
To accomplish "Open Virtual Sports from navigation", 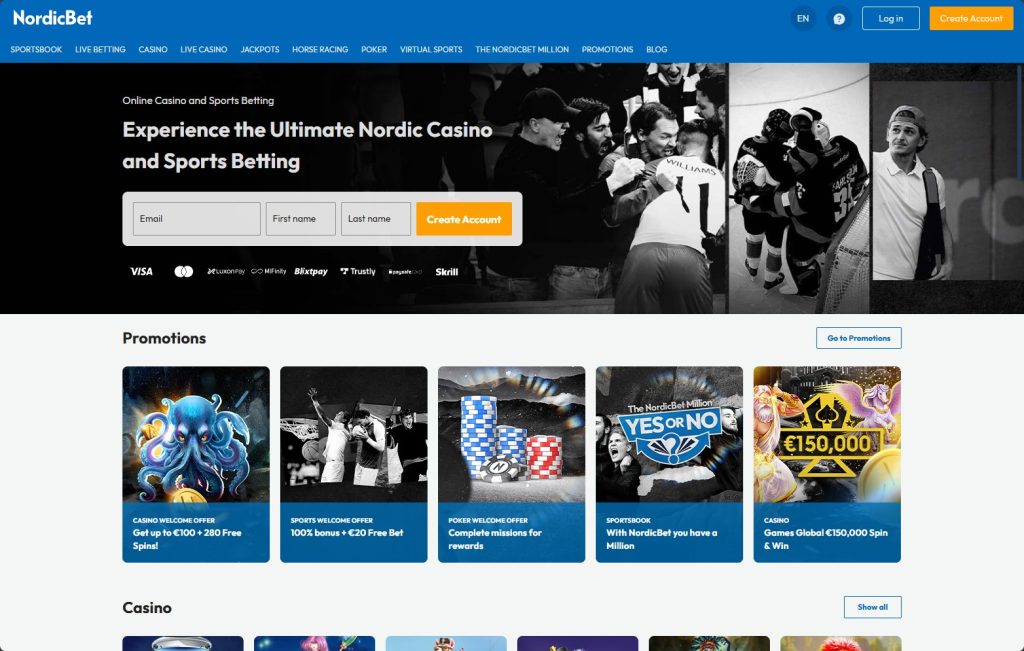I will coord(431,50).
